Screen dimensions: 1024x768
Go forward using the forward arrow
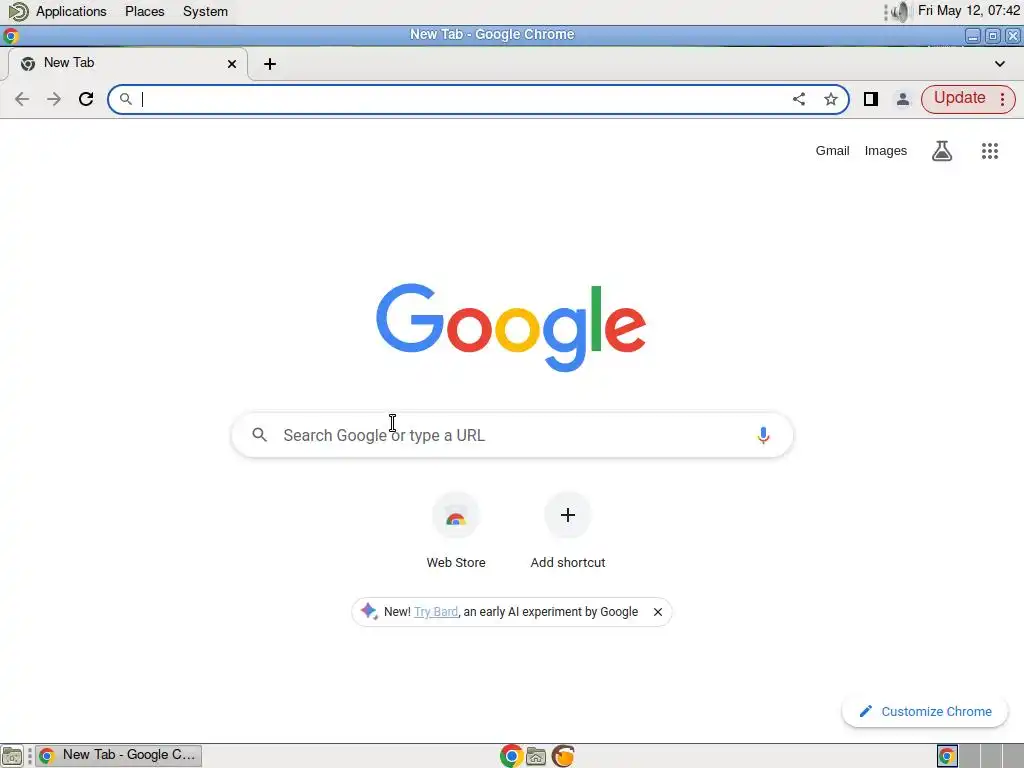54,99
